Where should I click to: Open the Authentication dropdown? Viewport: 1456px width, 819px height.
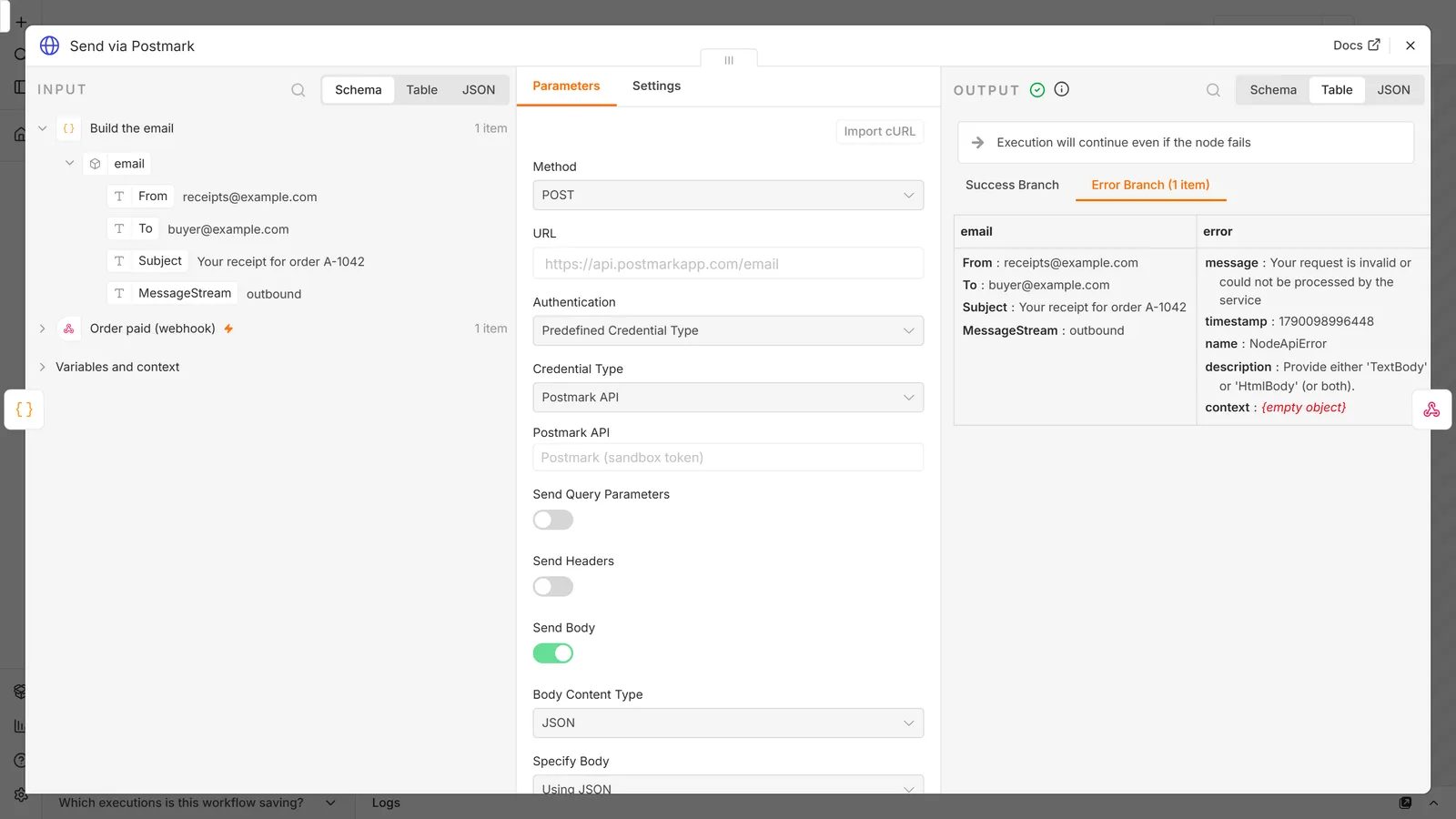[728, 330]
